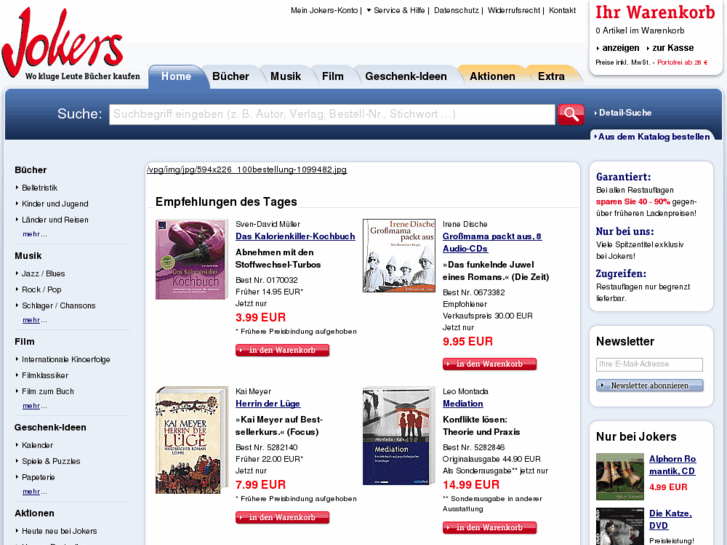Click the broken banner image link
This screenshot has height=545, width=727.
(x=247, y=170)
